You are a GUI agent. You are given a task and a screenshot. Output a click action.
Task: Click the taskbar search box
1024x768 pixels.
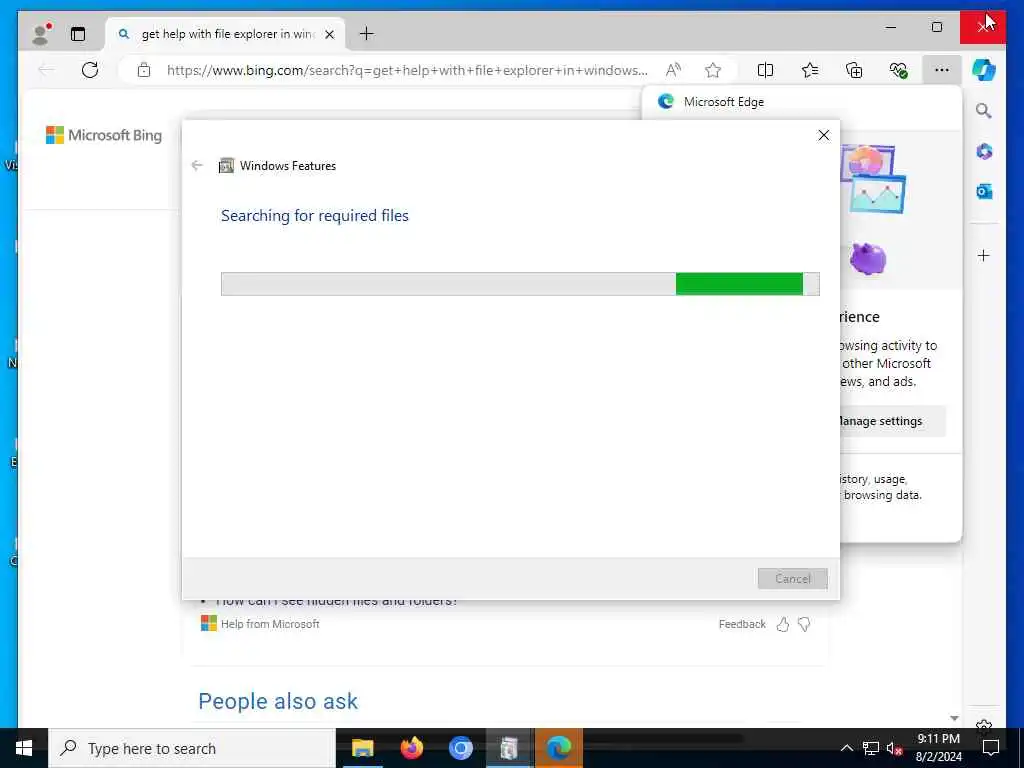click(x=192, y=748)
